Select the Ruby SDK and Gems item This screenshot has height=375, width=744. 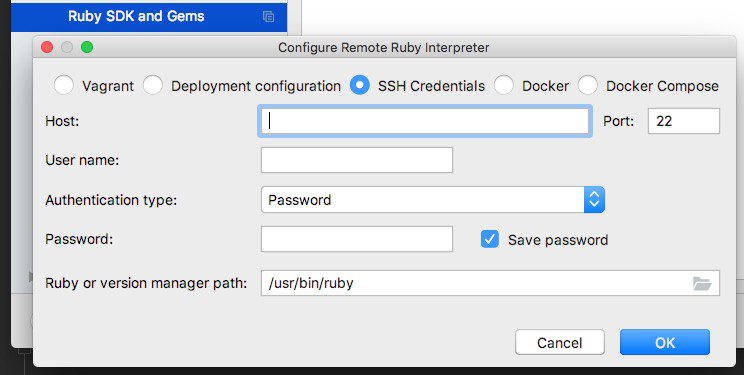[149, 16]
